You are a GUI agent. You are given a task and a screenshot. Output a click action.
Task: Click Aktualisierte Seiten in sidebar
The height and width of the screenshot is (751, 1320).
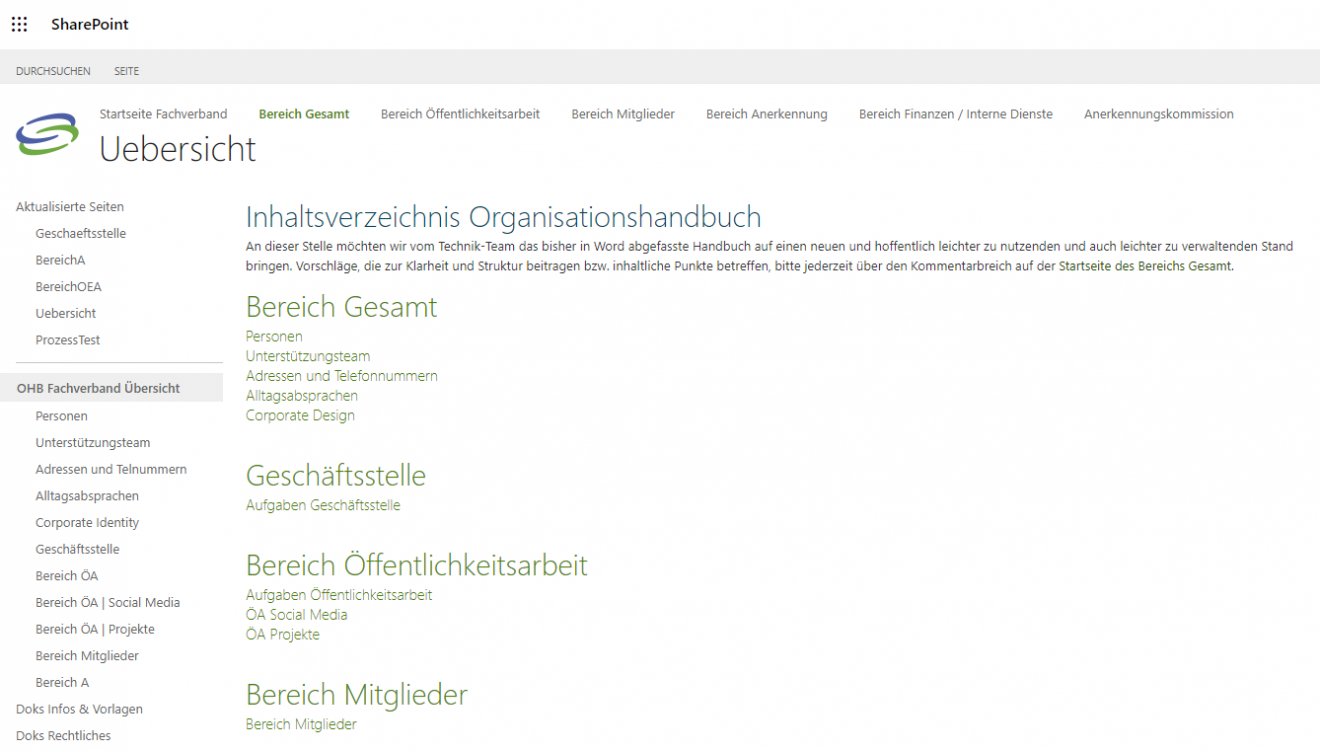click(70, 207)
